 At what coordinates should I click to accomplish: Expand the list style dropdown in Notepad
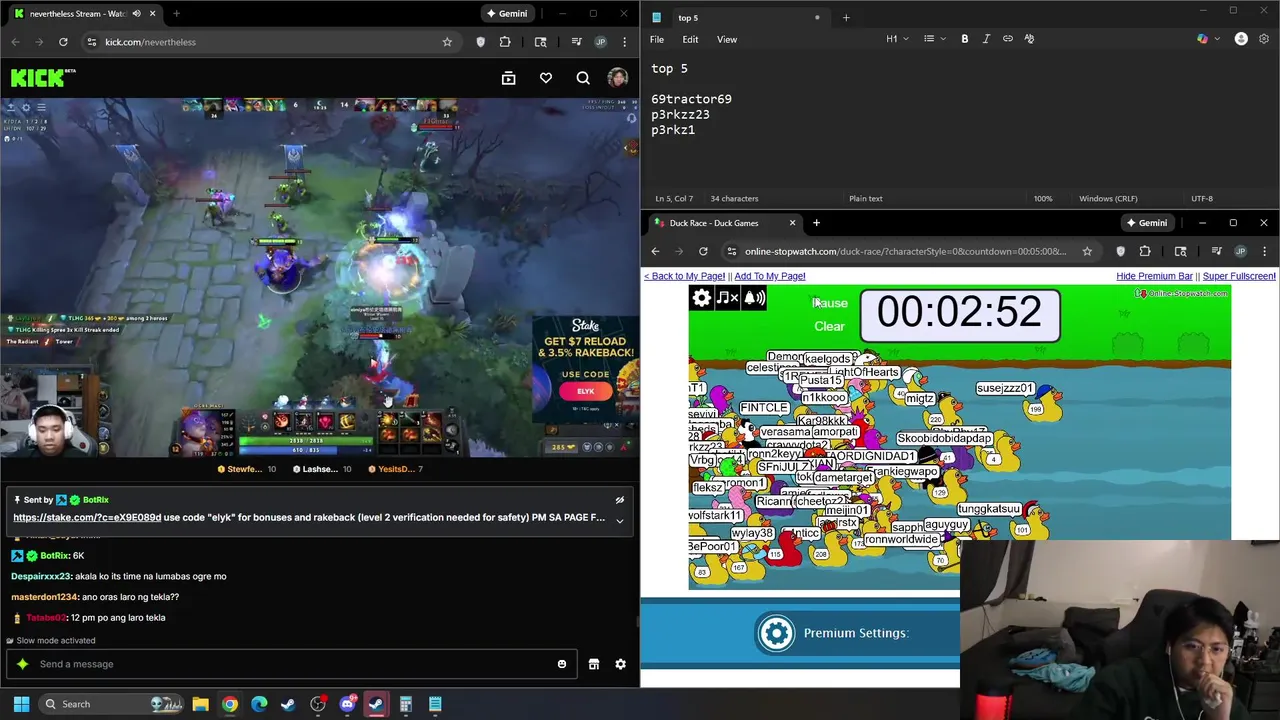click(934, 39)
